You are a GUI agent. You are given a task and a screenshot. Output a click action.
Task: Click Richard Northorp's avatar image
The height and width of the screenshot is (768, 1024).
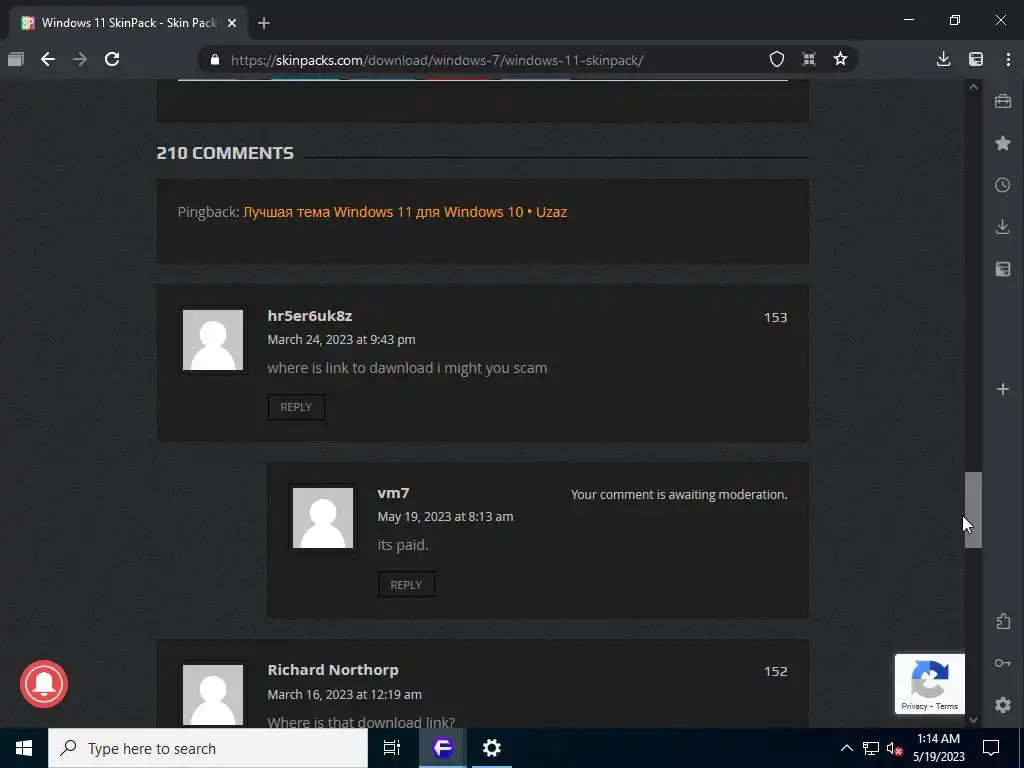point(213,694)
